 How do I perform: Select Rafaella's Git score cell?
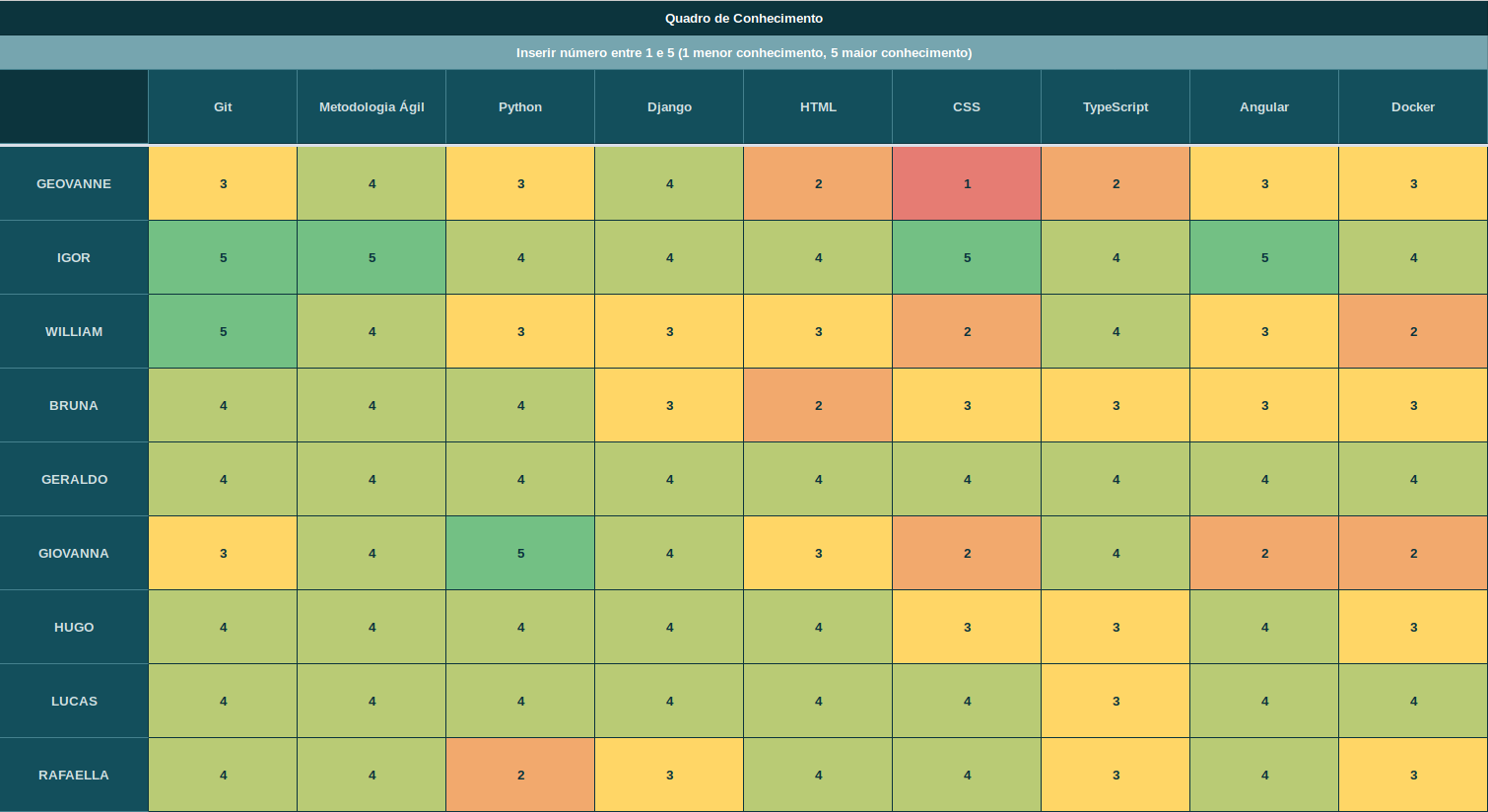[223, 775]
